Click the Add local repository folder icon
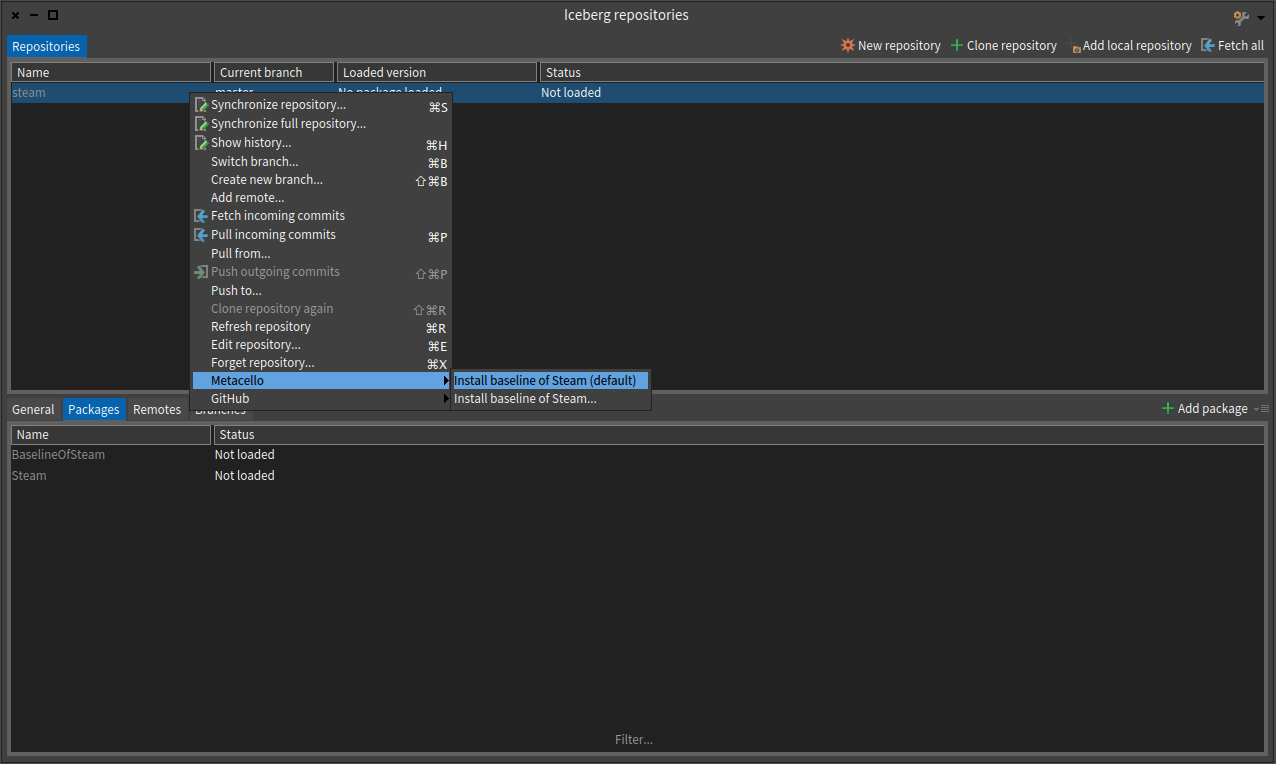The image size is (1276, 764). pyautogui.click(x=1075, y=47)
